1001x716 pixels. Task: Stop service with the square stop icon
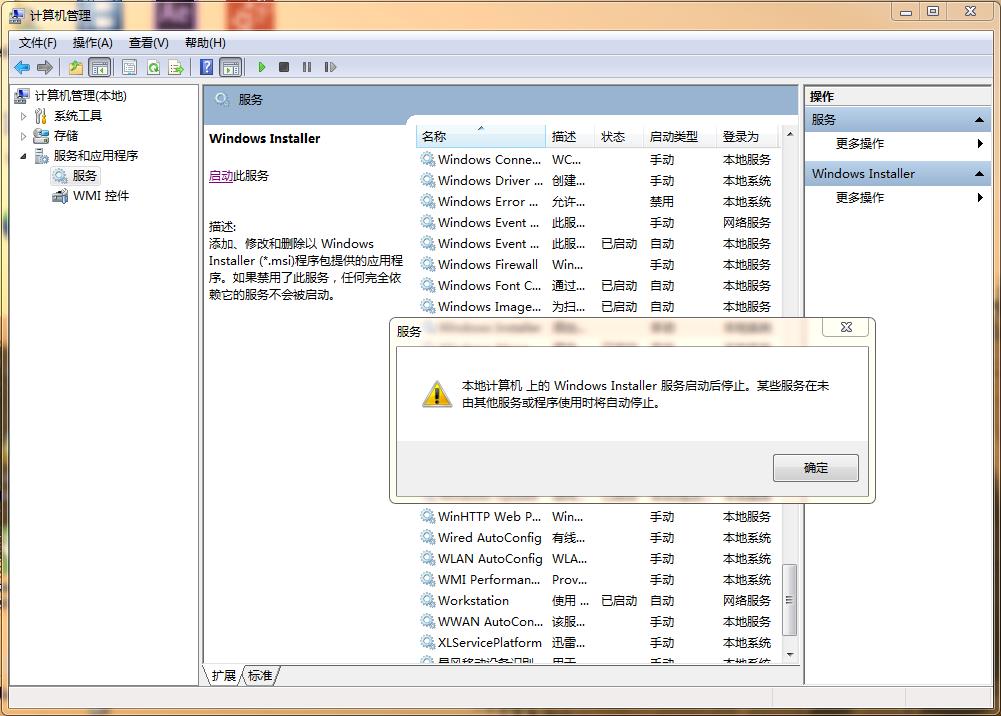click(x=284, y=67)
